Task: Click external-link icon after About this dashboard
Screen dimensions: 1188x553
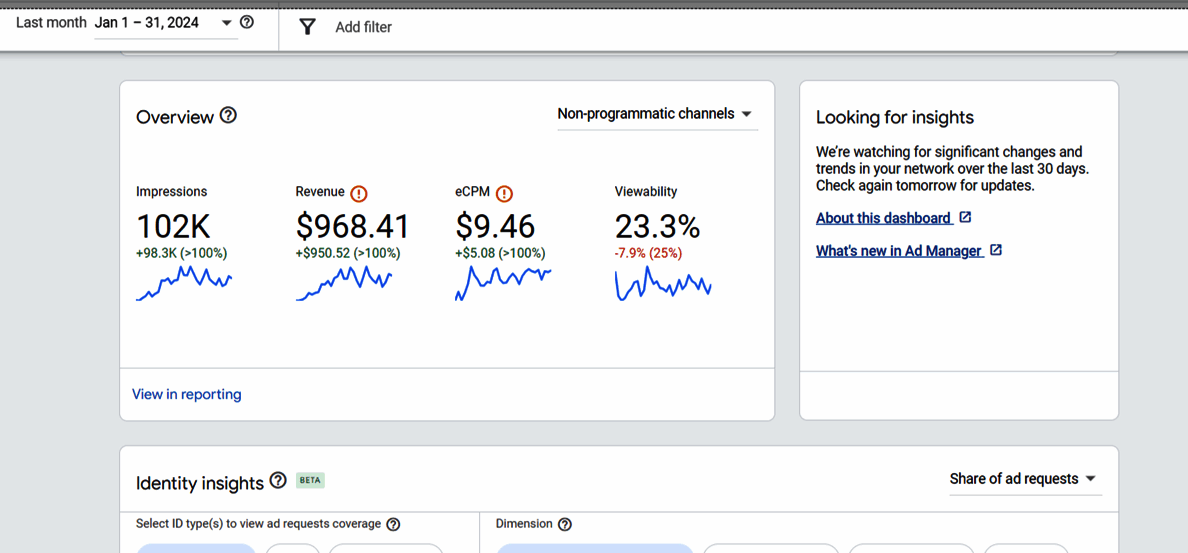Action: pyautogui.click(x=965, y=217)
